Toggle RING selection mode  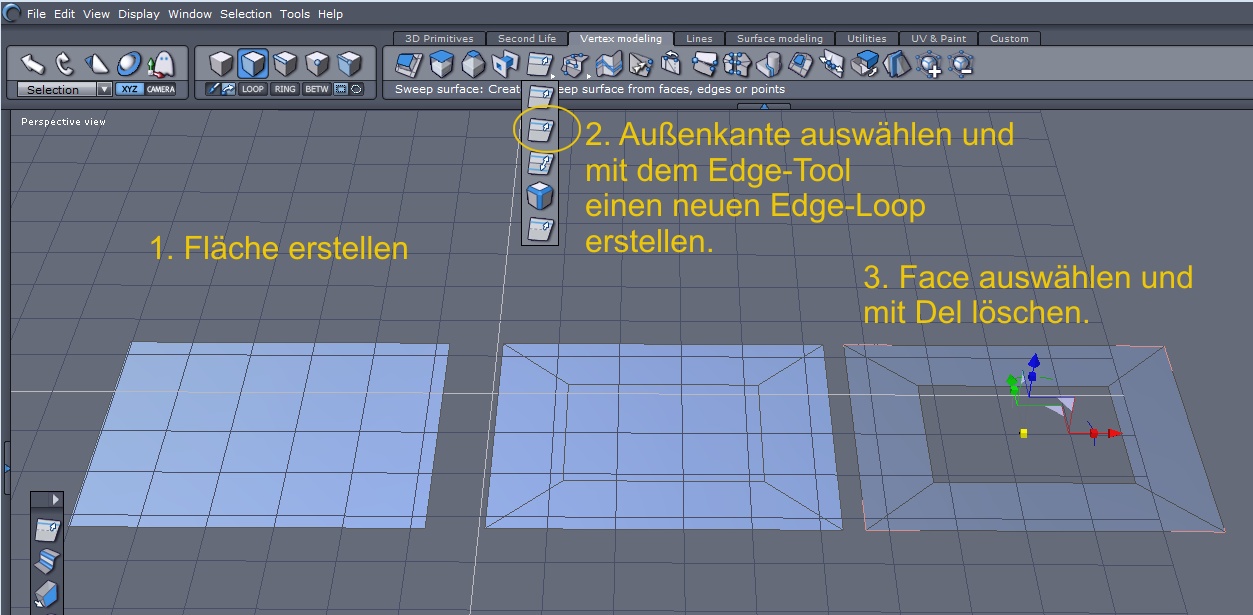[285, 89]
